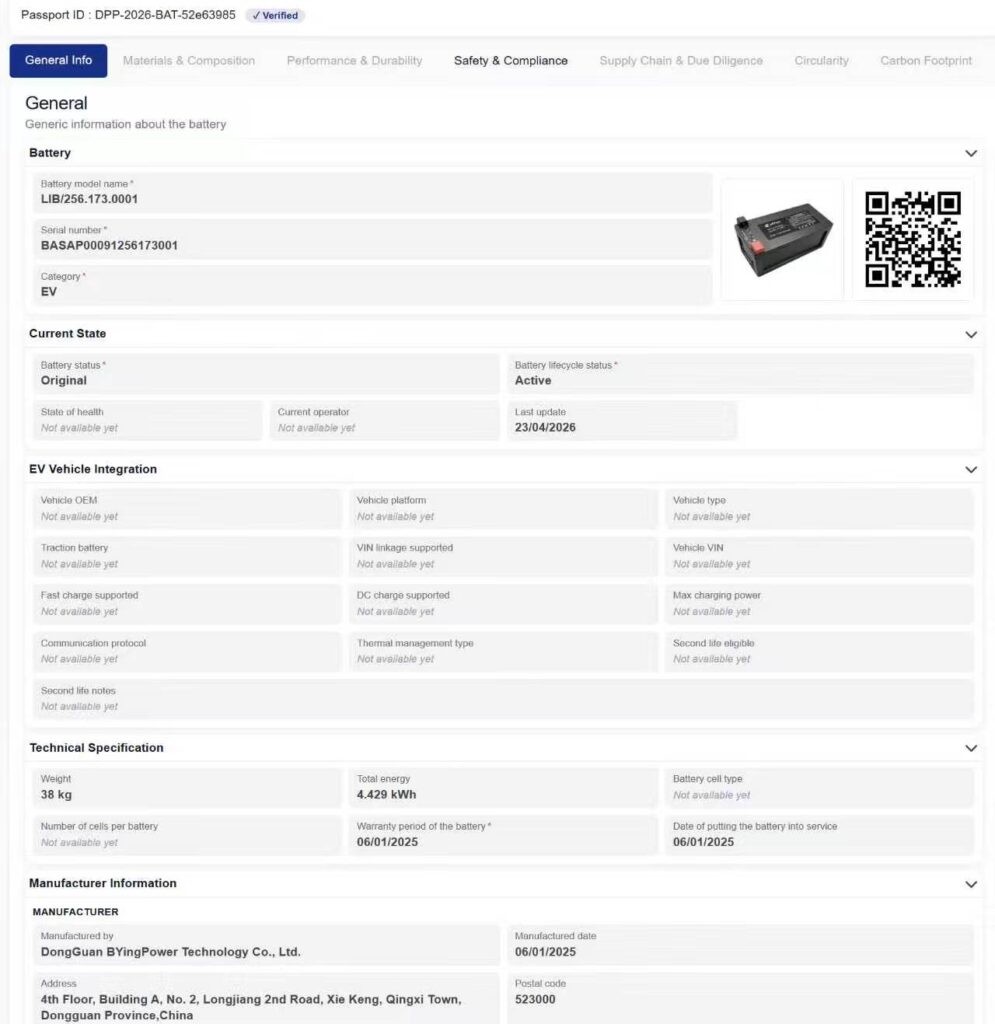The height and width of the screenshot is (1024, 995).
Task: Collapse the Current State section
Action: click(x=971, y=334)
